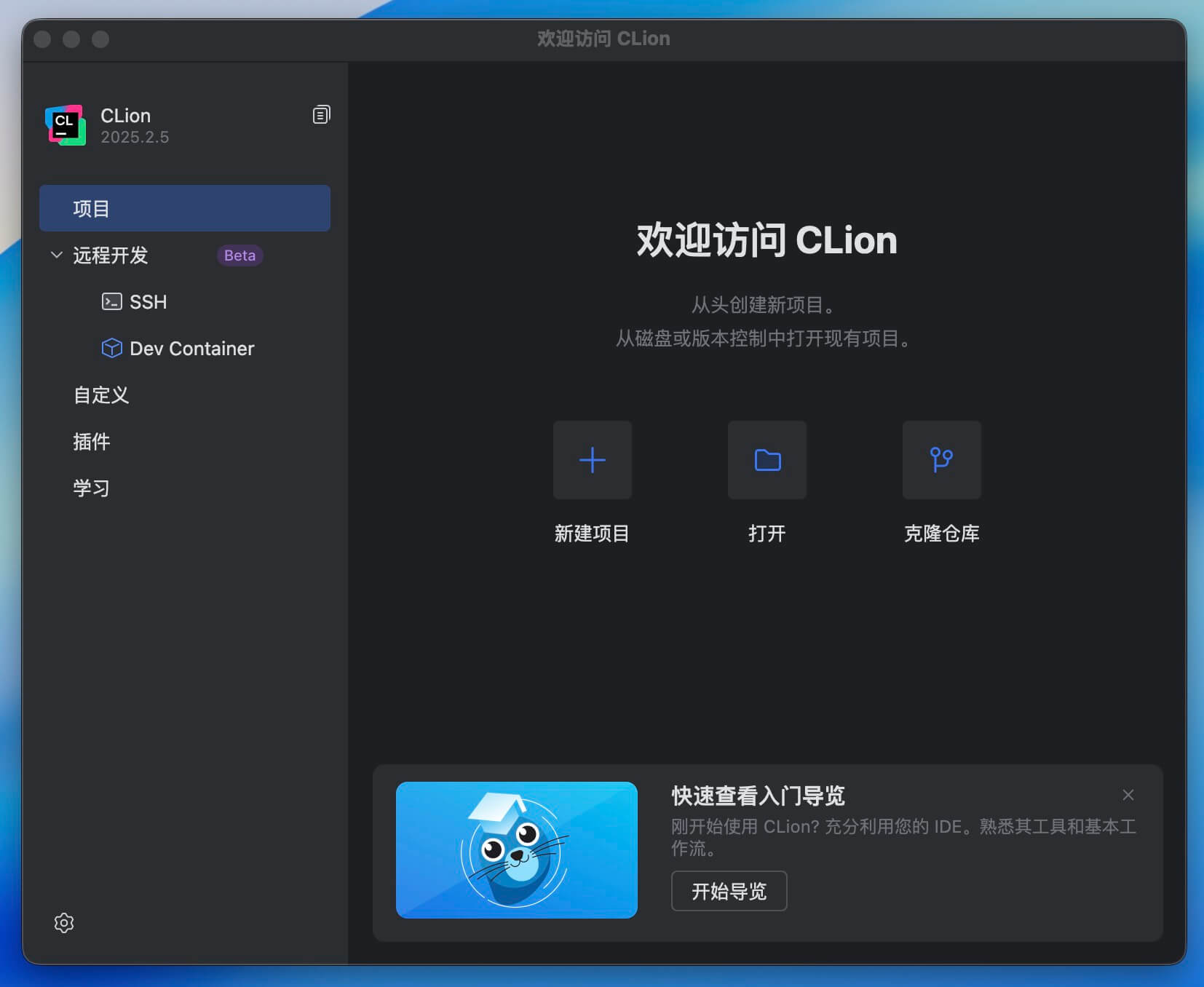
Task: Click the Beta badge next to 远程开发
Action: click(239, 255)
